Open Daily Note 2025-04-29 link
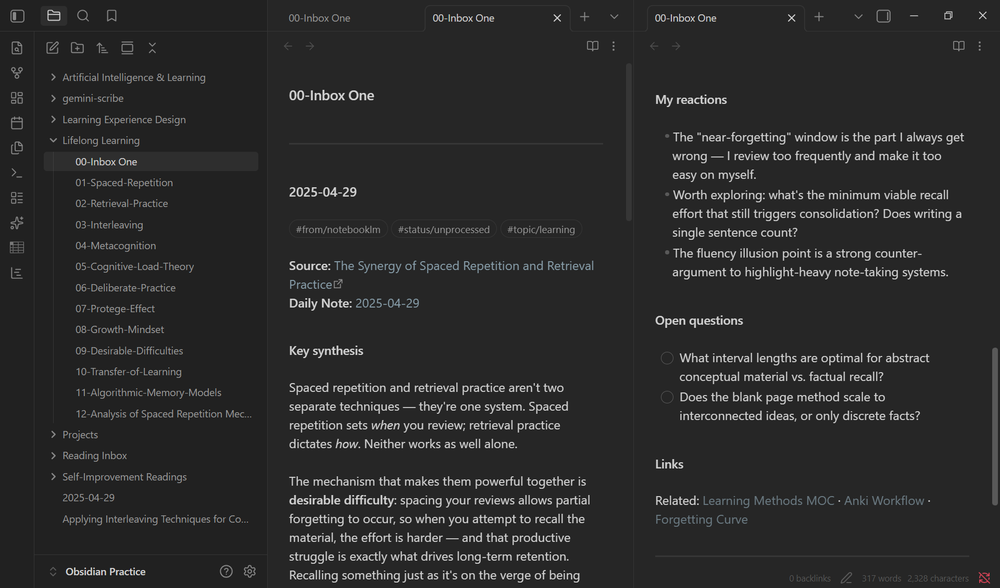The height and width of the screenshot is (588, 1000). (387, 303)
